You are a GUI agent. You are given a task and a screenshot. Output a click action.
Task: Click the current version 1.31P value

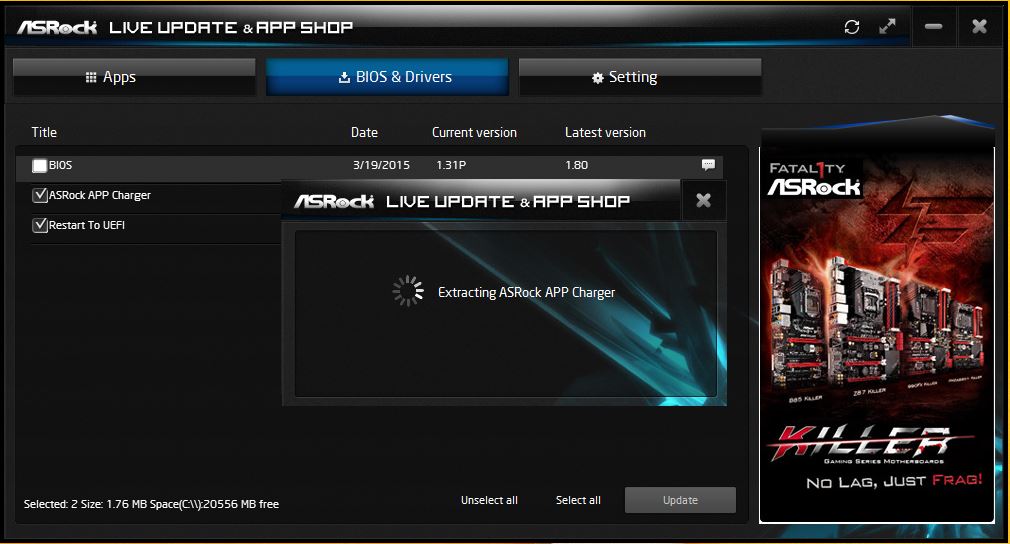(451, 165)
